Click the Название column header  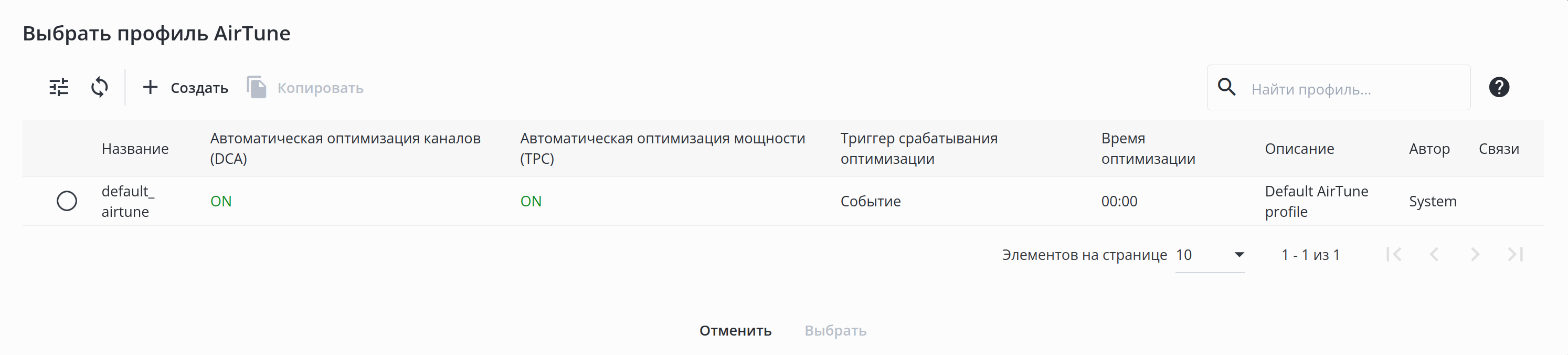click(135, 149)
